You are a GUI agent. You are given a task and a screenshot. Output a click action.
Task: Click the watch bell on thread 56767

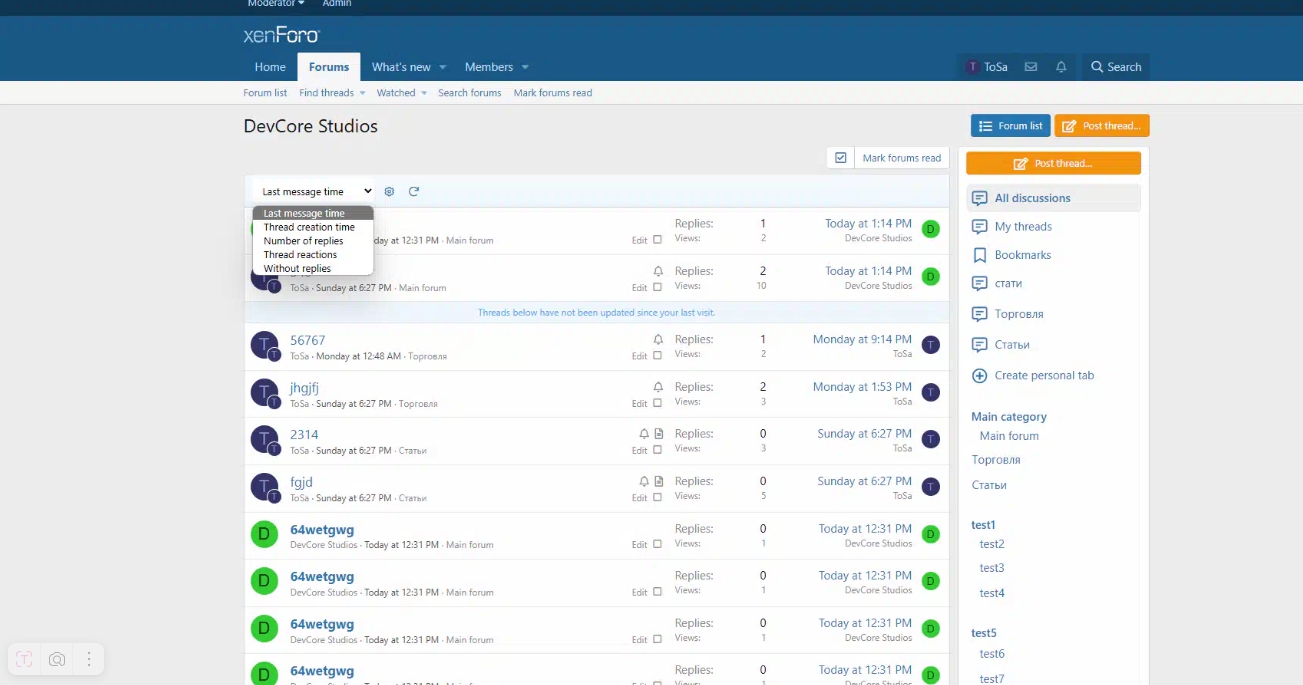658,340
